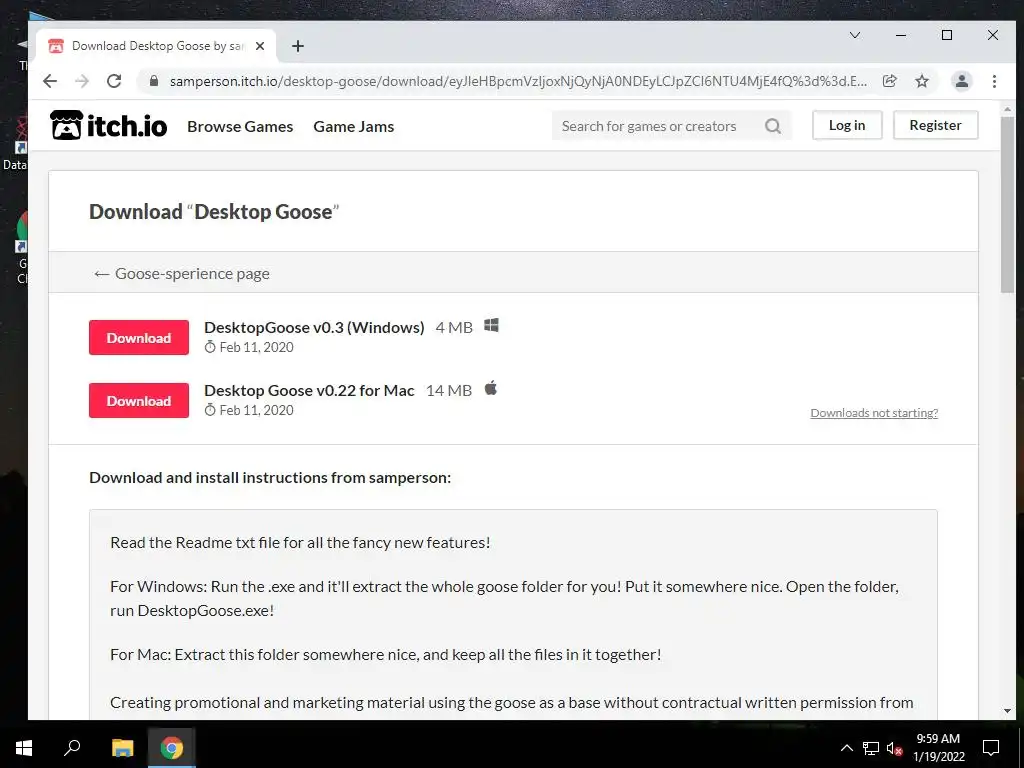Click the 'Downloads not starting?' link
Screen dimensions: 1024x768
[874, 413]
